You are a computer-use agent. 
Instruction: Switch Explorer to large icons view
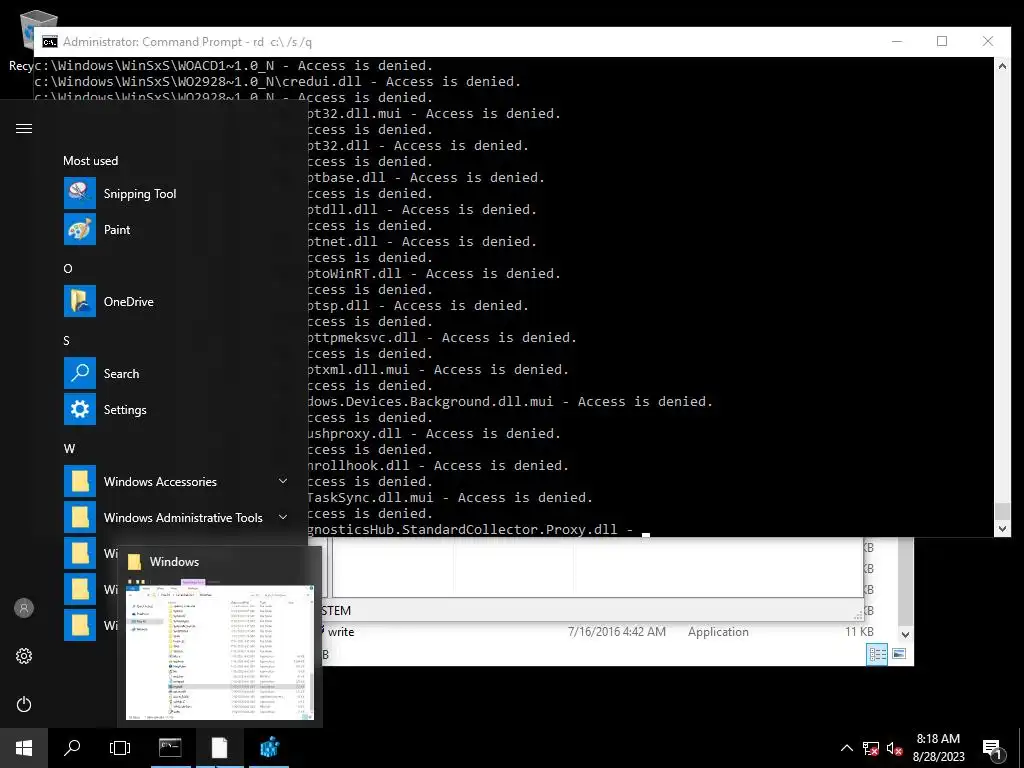tap(899, 654)
